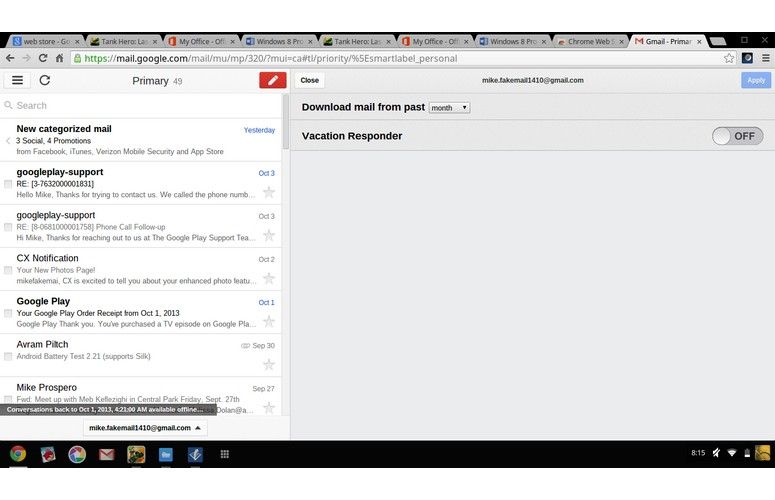Check the Phone Call Follow-up email box
The height and width of the screenshot is (500, 775).
pos(8,227)
